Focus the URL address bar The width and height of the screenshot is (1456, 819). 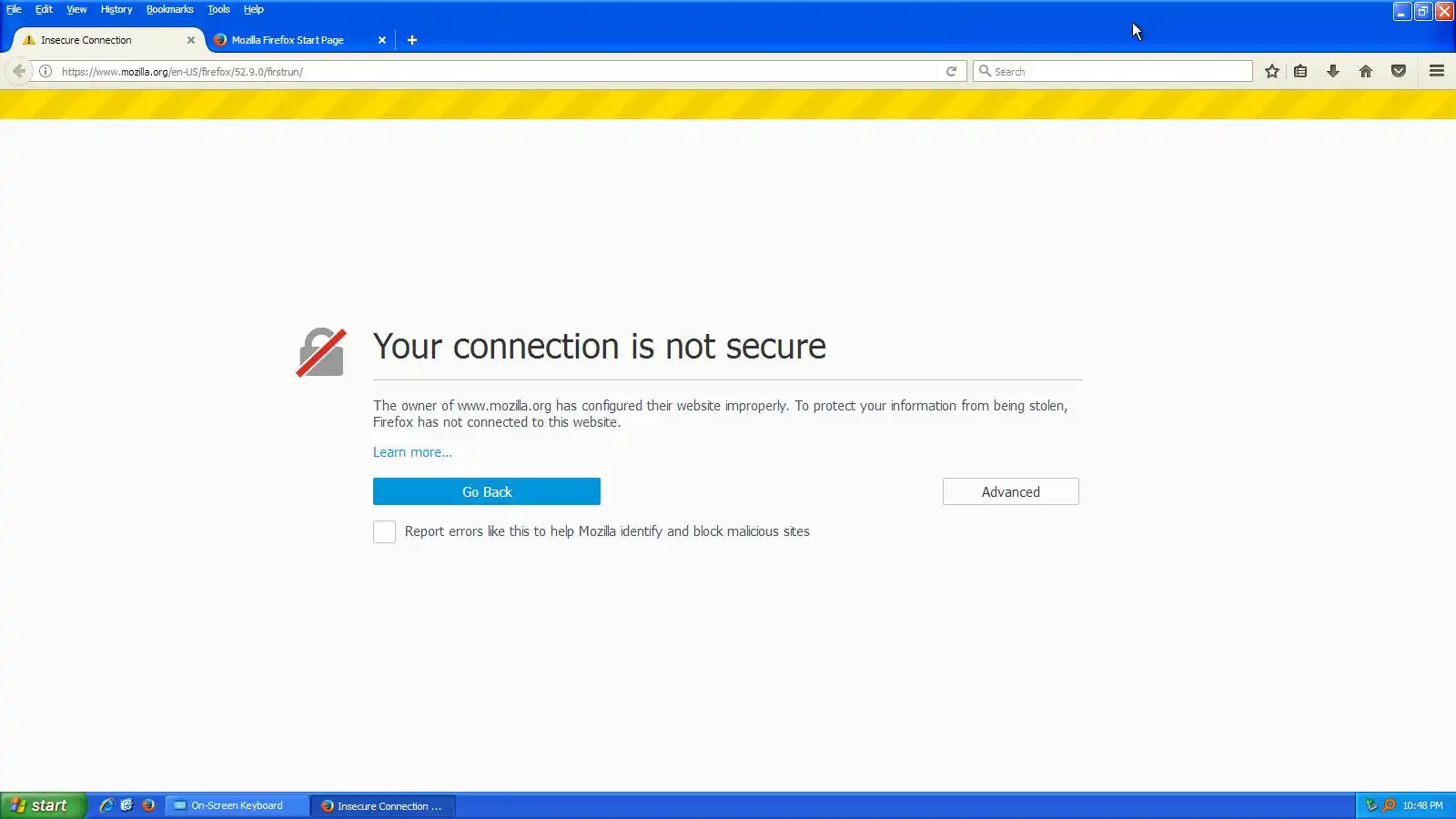click(496, 71)
